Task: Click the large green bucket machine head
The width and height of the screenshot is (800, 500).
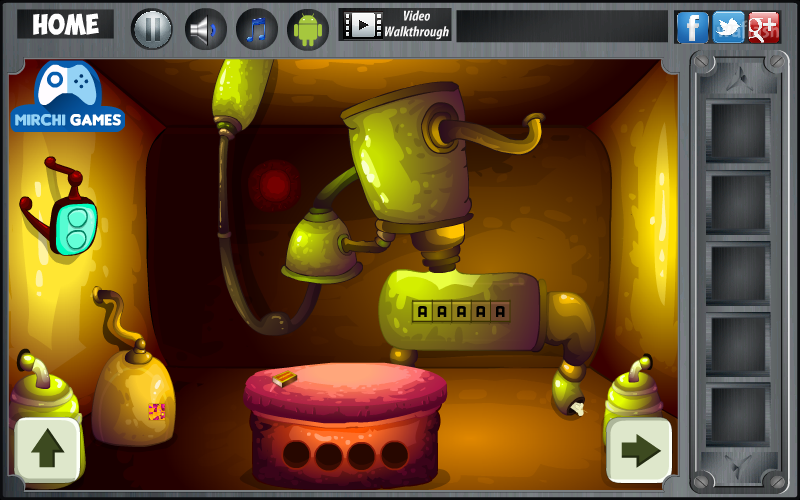Action: pyautogui.click(x=408, y=158)
